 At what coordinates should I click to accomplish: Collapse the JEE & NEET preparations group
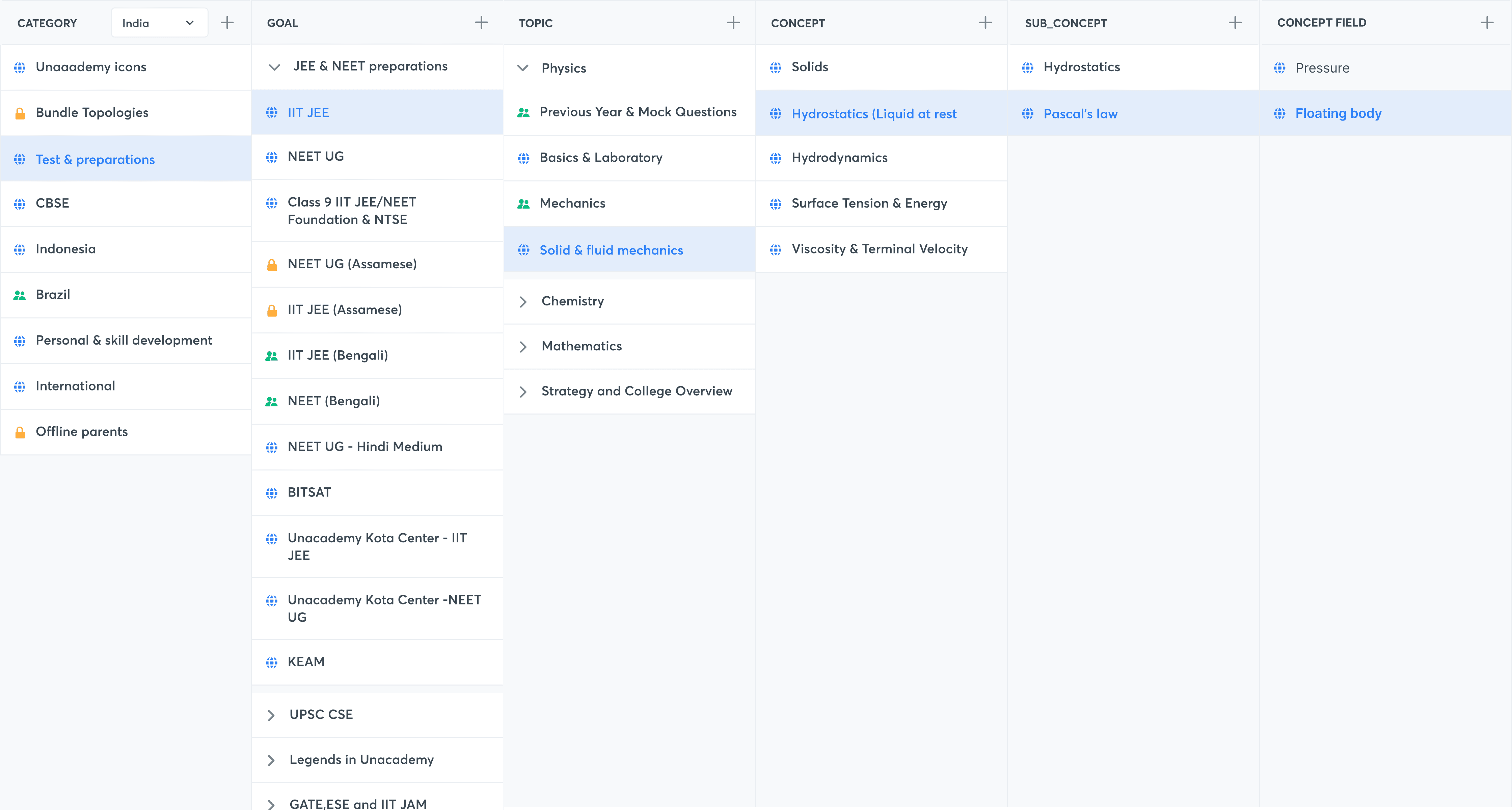click(x=274, y=67)
